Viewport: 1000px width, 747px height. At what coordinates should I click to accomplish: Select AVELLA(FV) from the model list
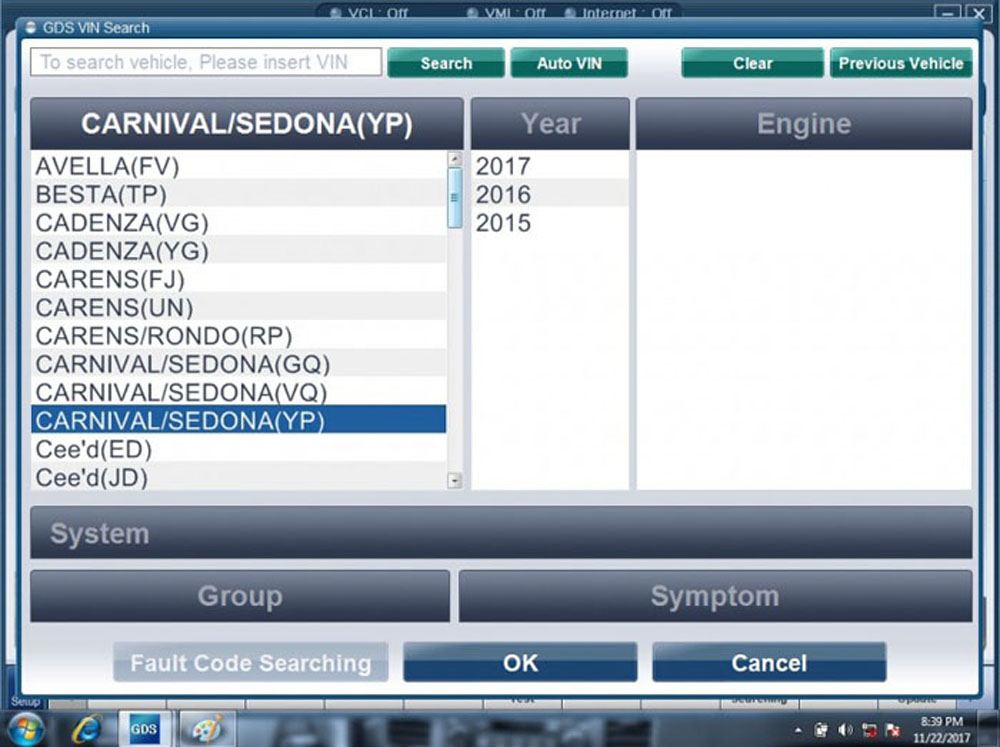[x=239, y=166]
